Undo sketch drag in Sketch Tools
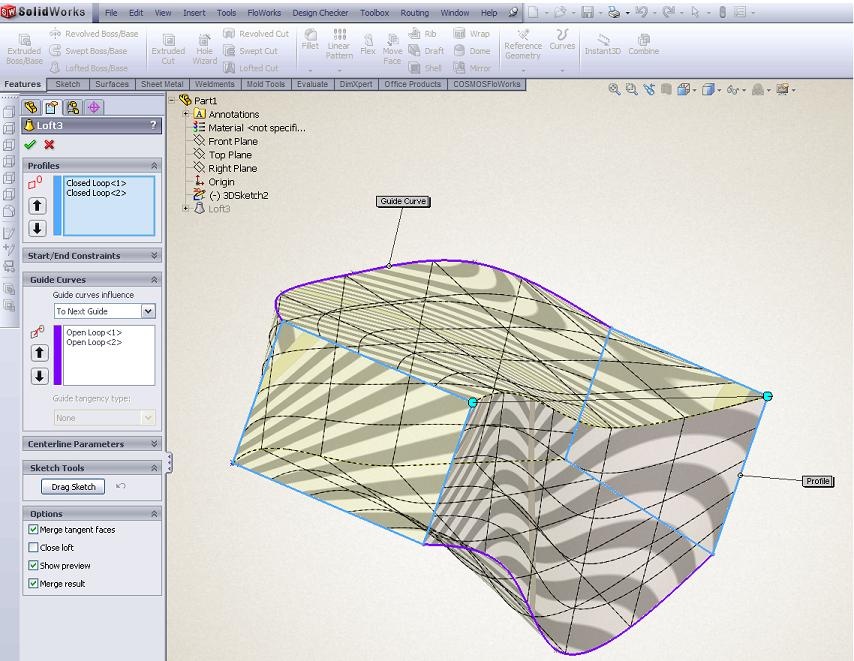 (x=121, y=487)
